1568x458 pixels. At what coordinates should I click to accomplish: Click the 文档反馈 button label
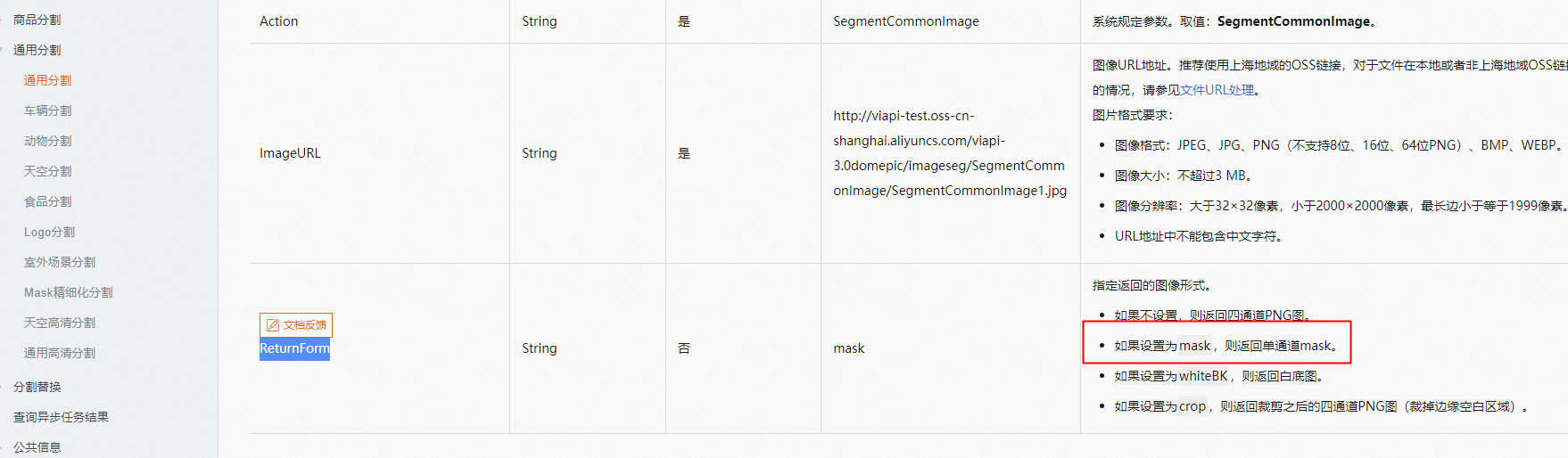305,325
